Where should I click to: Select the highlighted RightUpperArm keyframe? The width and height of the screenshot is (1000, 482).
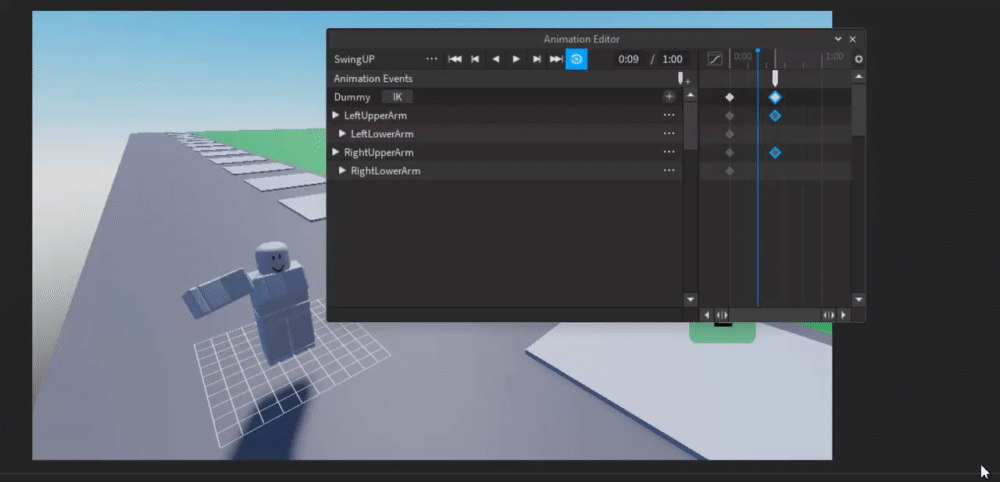(775, 152)
